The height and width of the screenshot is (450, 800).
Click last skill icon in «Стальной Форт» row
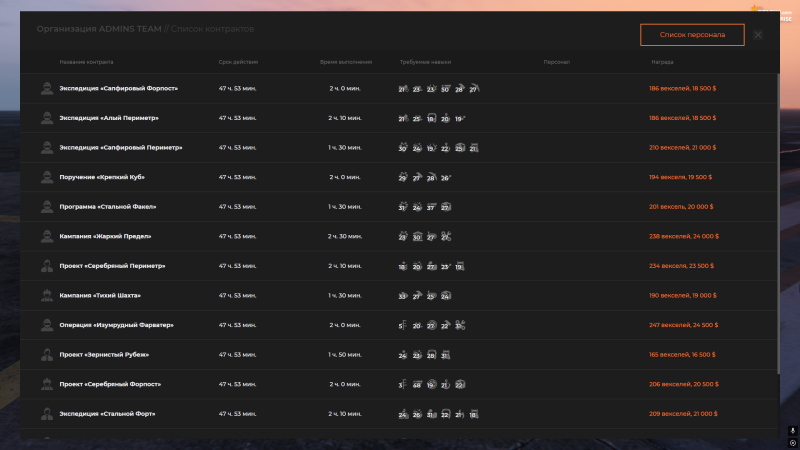(x=474, y=414)
